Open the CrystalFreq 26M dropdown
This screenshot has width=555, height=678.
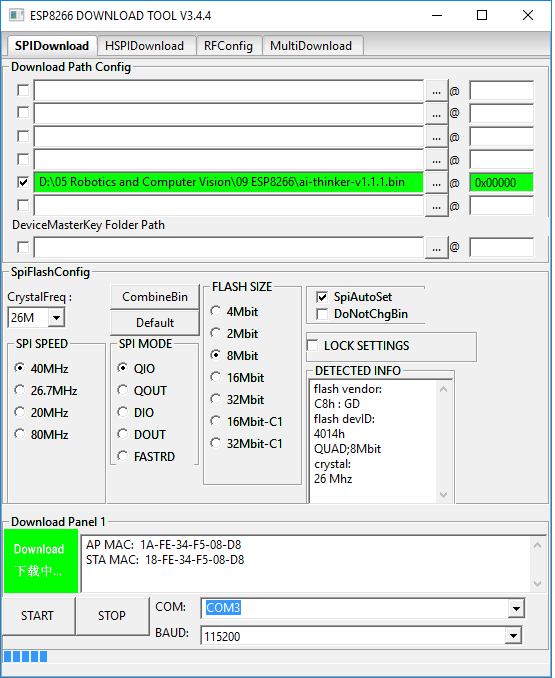pyautogui.click(x=56, y=318)
